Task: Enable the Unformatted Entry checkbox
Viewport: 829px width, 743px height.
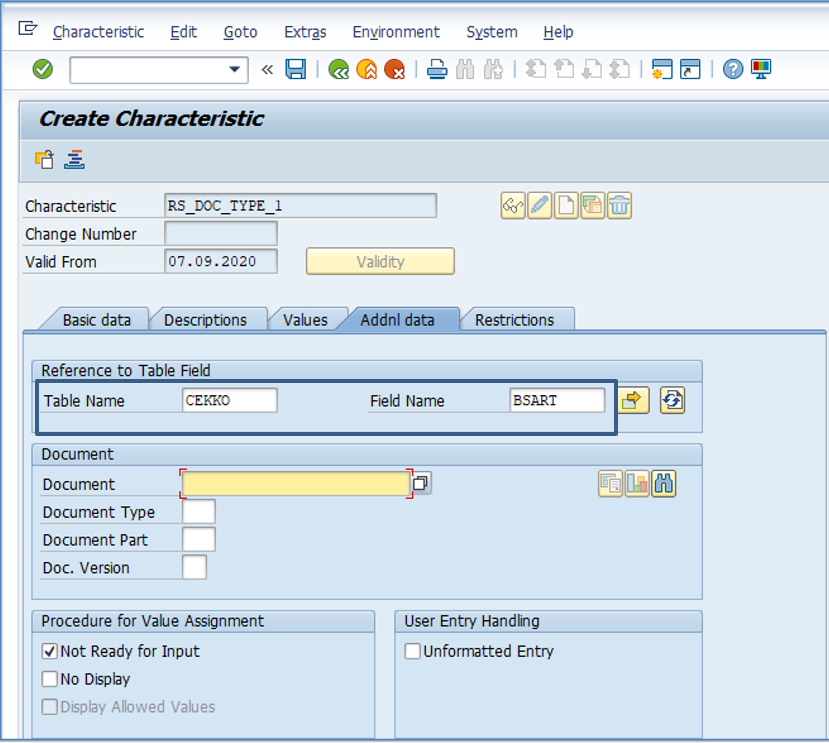Action: tap(412, 651)
